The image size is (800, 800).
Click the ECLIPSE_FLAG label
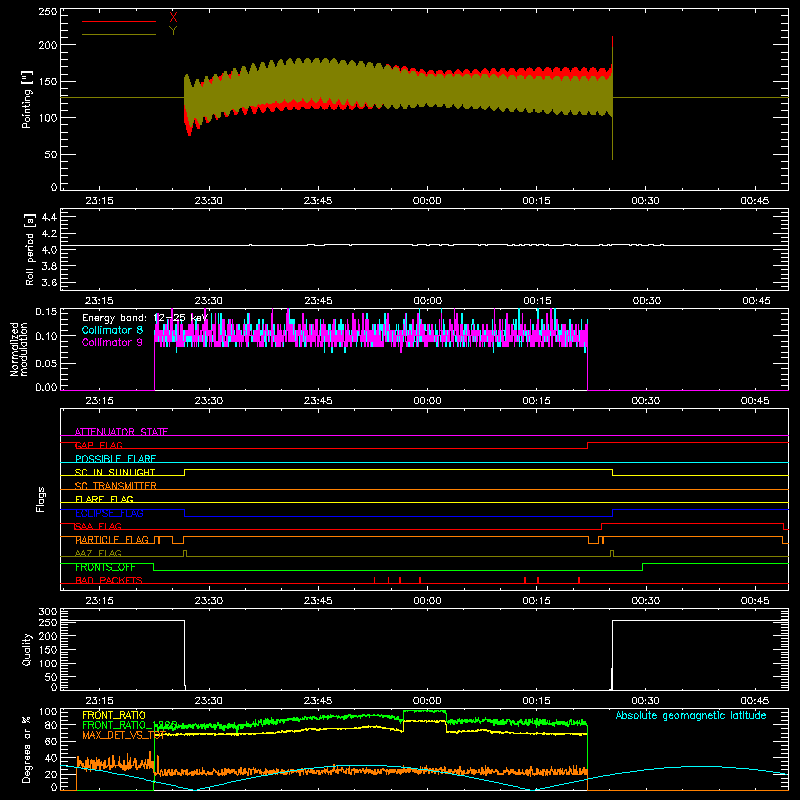[109, 513]
